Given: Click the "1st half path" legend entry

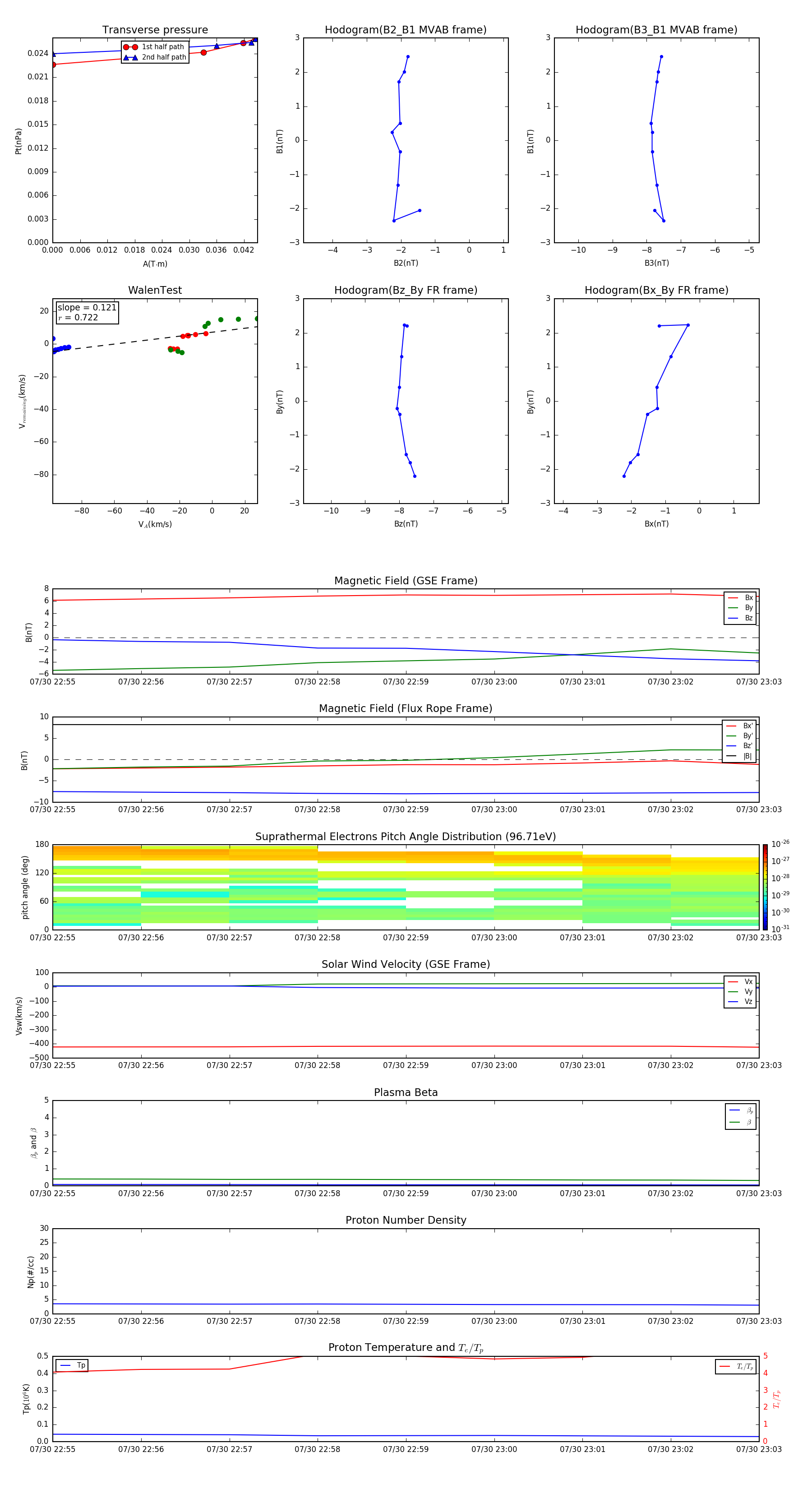Looking at the screenshot, I should tap(154, 47).
